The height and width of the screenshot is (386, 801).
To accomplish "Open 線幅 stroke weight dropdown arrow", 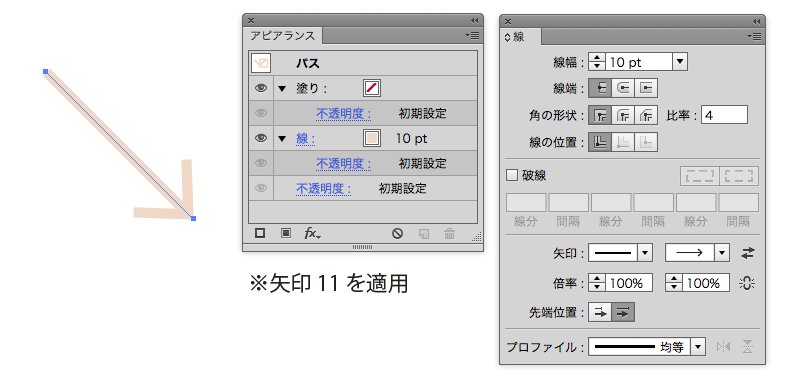I will [679, 62].
